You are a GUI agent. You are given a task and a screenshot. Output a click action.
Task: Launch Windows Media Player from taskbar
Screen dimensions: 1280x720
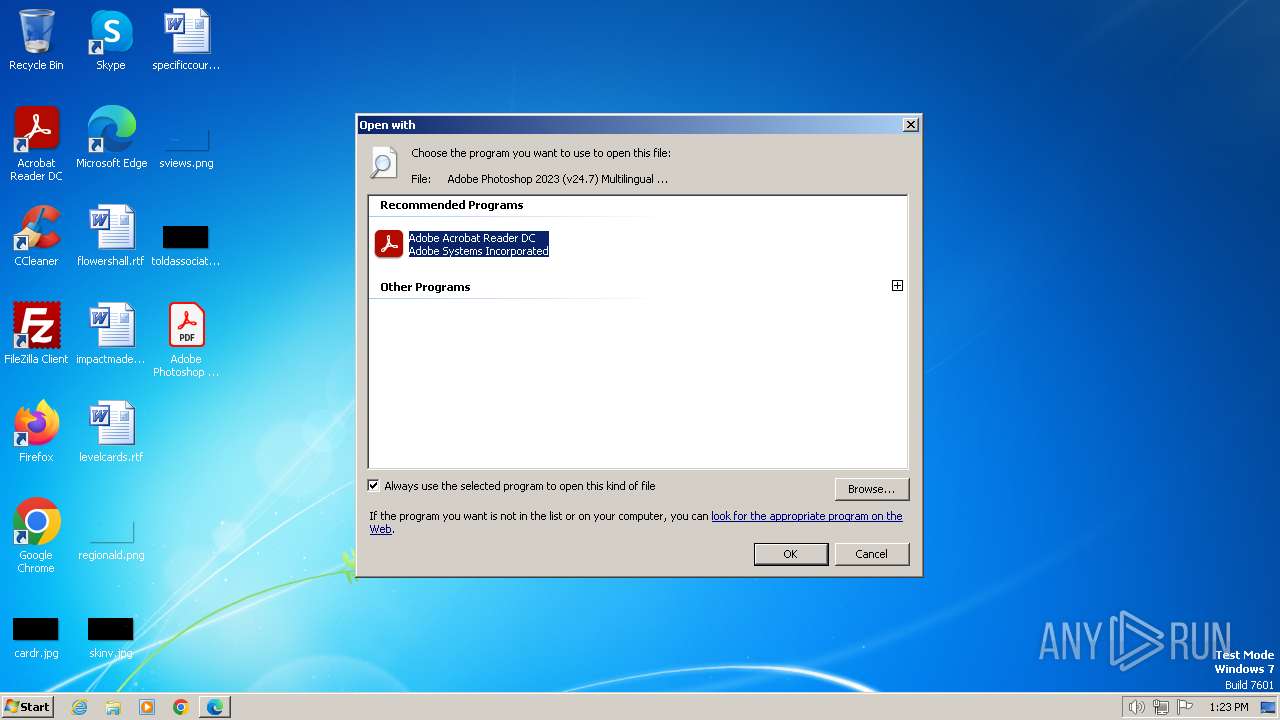click(147, 707)
